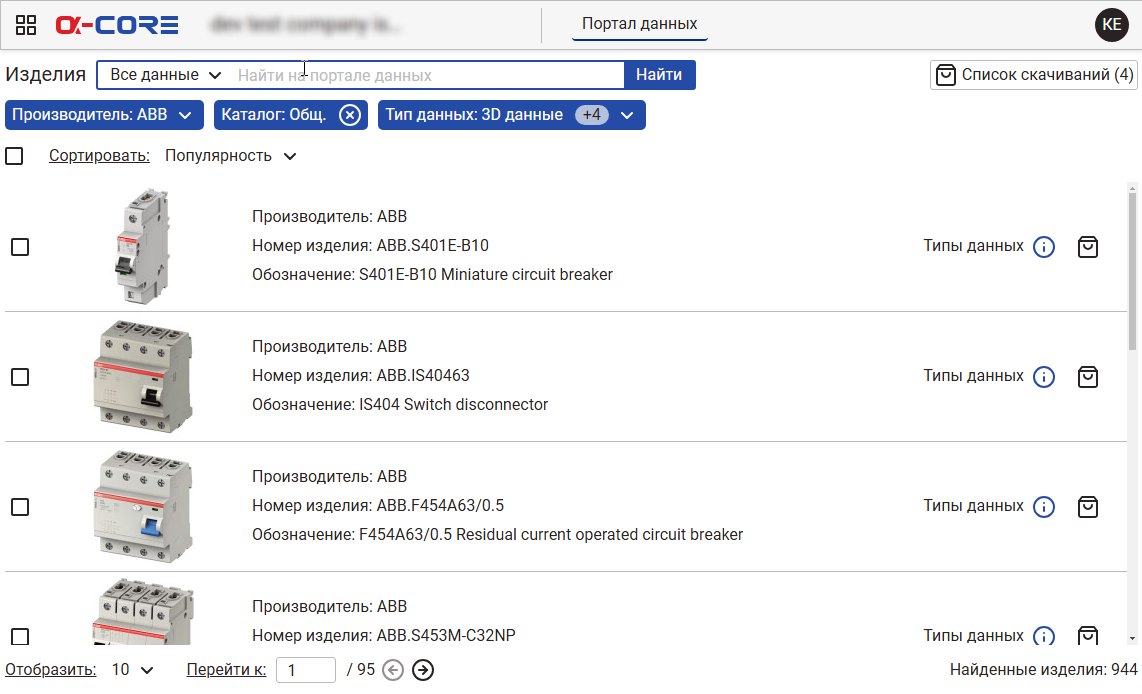
Task: Remove the Каталог: Общ. filter chip
Action: 350,115
